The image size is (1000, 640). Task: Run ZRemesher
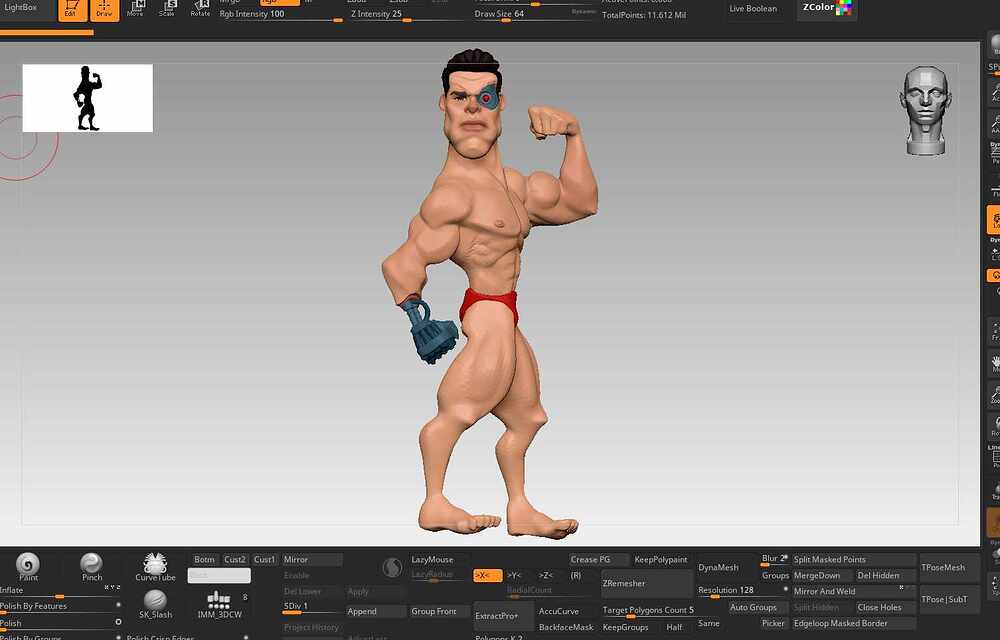(x=647, y=583)
